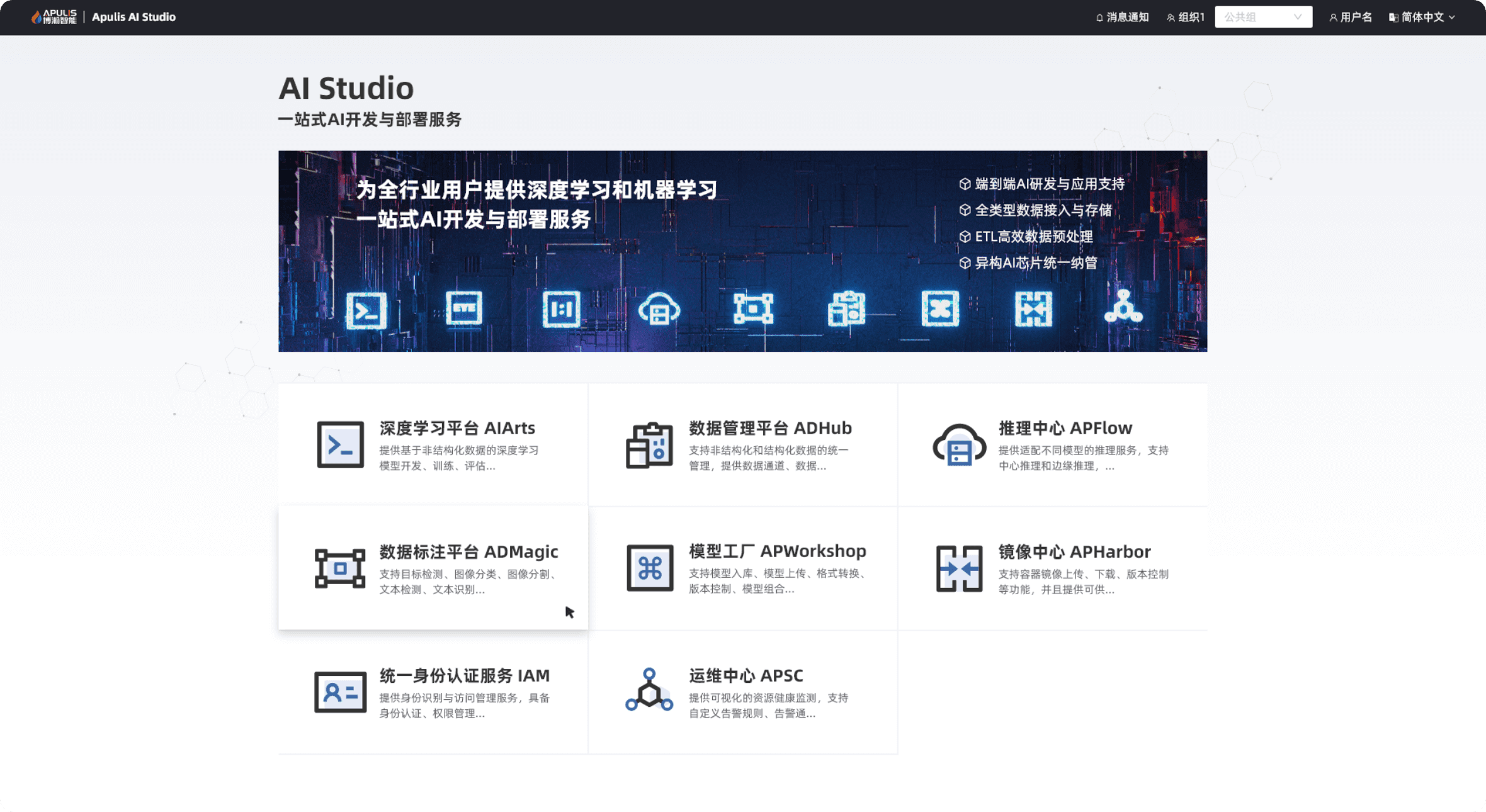Screen dimensions: 1486x812
Task: Click the ADHub clipboard data icon
Action: click(x=649, y=445)
